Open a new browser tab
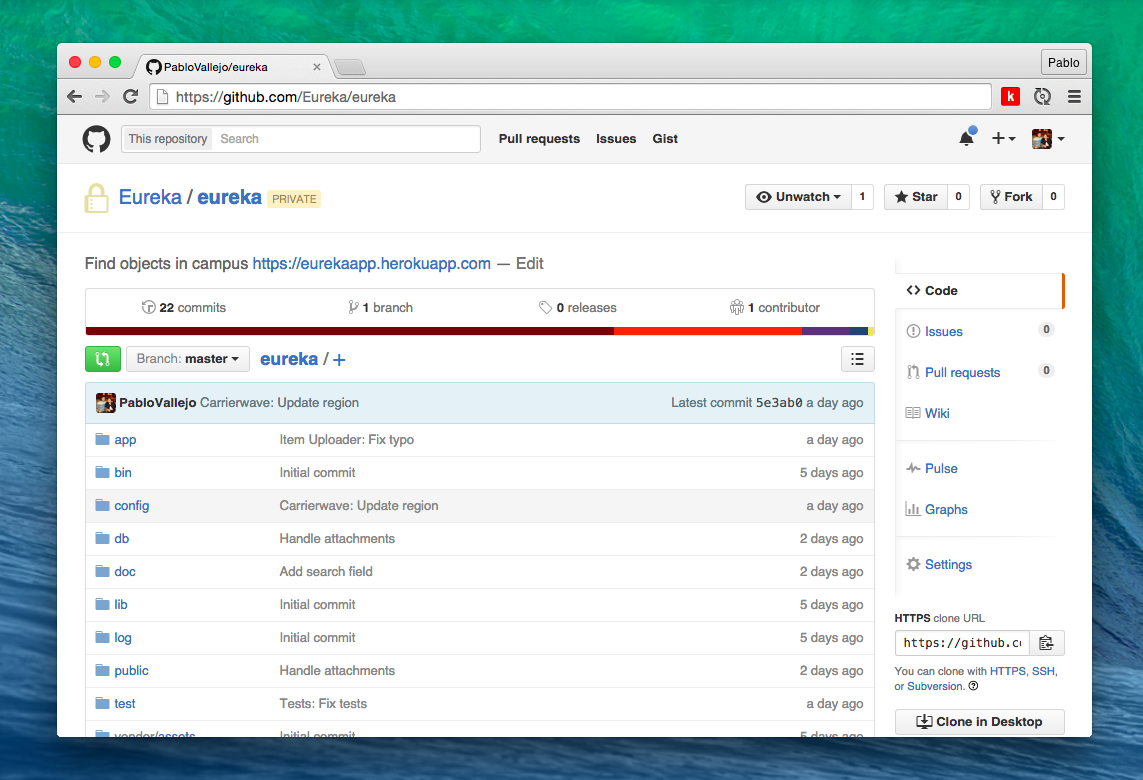 351,68
